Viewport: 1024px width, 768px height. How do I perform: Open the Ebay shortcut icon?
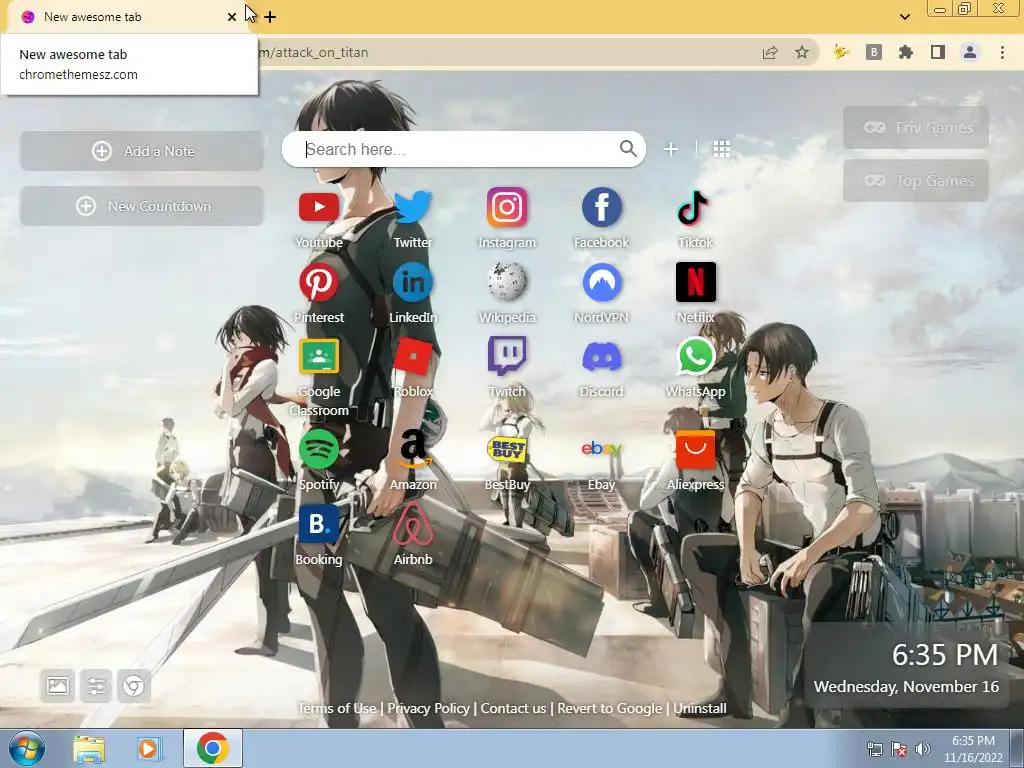coord(601,449)
